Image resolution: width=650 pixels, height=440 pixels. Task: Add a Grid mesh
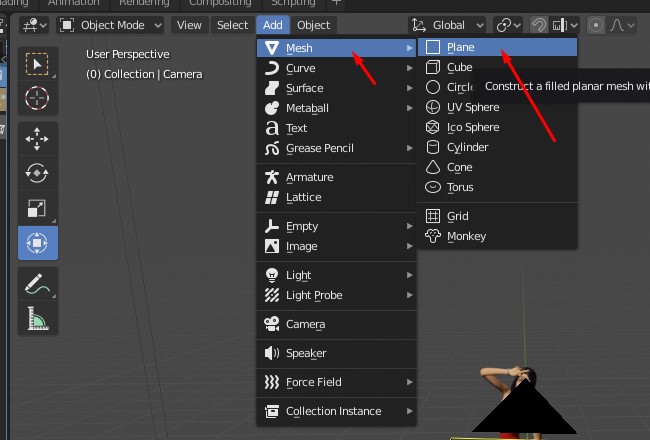497,216
